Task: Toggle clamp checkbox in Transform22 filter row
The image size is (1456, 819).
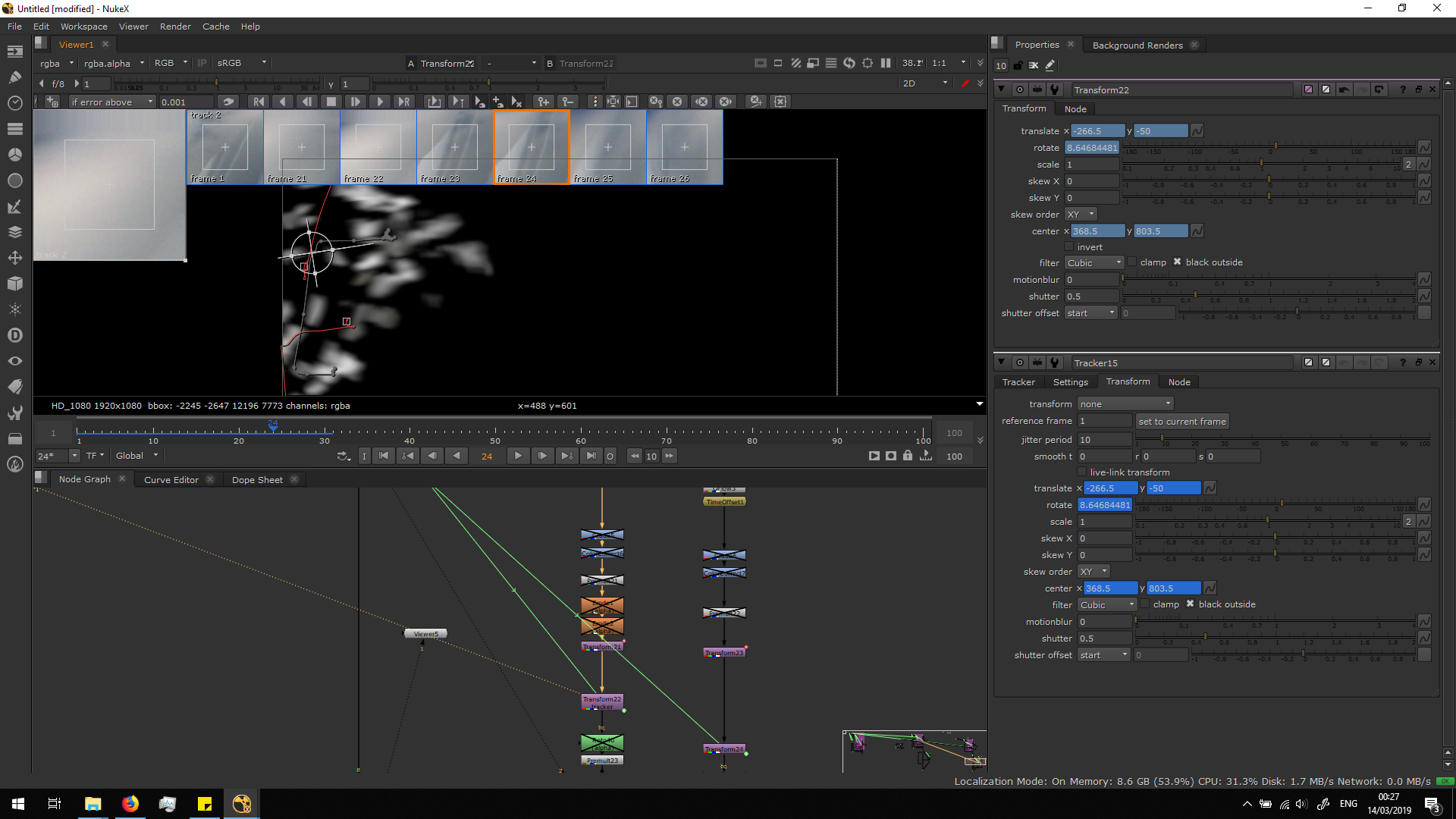Action: click(1132, 262)
